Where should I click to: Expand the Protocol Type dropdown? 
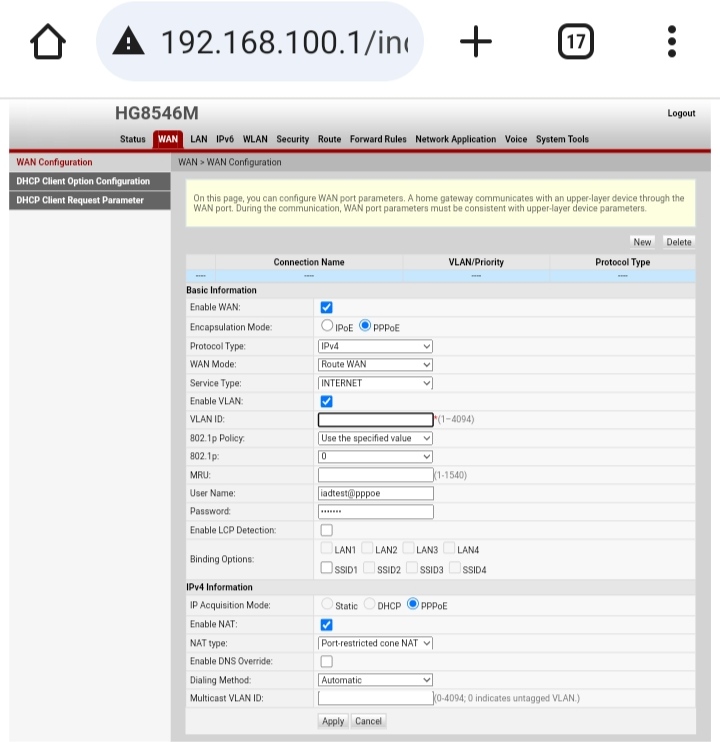375,346
